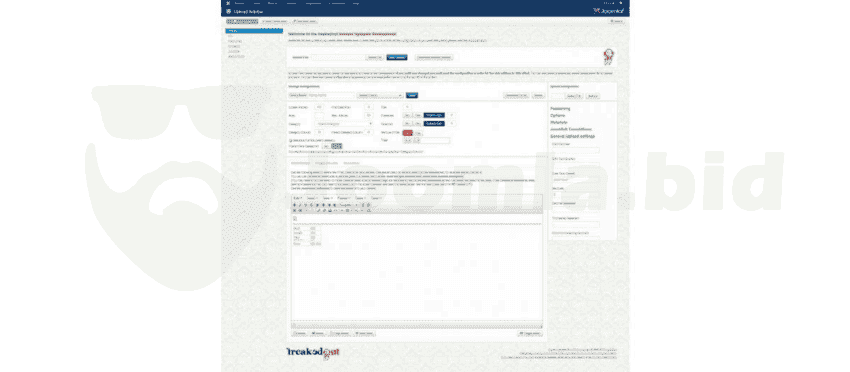The height and width of the screenshot is (372, 850).
Task: Click the editor resize handle at the bottom right corner
Action: point(540,325)
